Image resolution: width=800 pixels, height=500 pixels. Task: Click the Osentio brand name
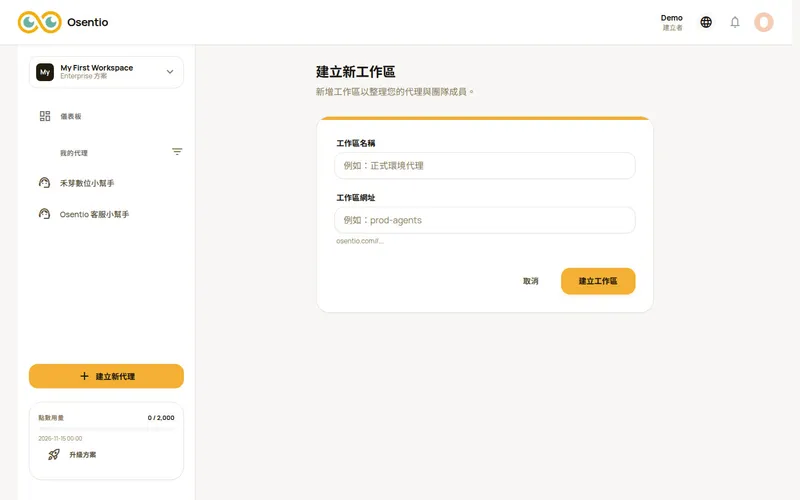click(x=88, y=22)
